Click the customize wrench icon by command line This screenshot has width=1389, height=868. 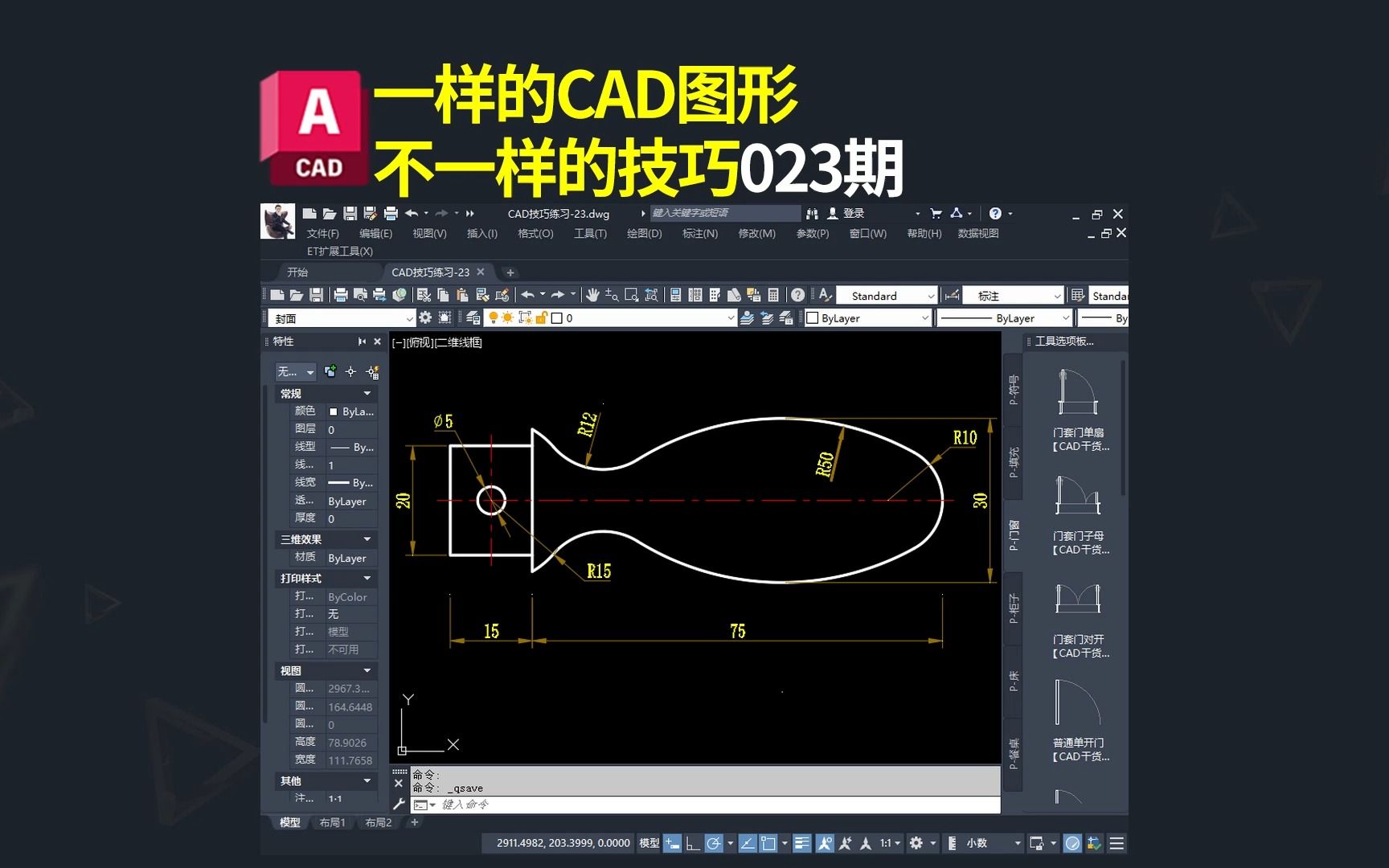pos(399,804)
